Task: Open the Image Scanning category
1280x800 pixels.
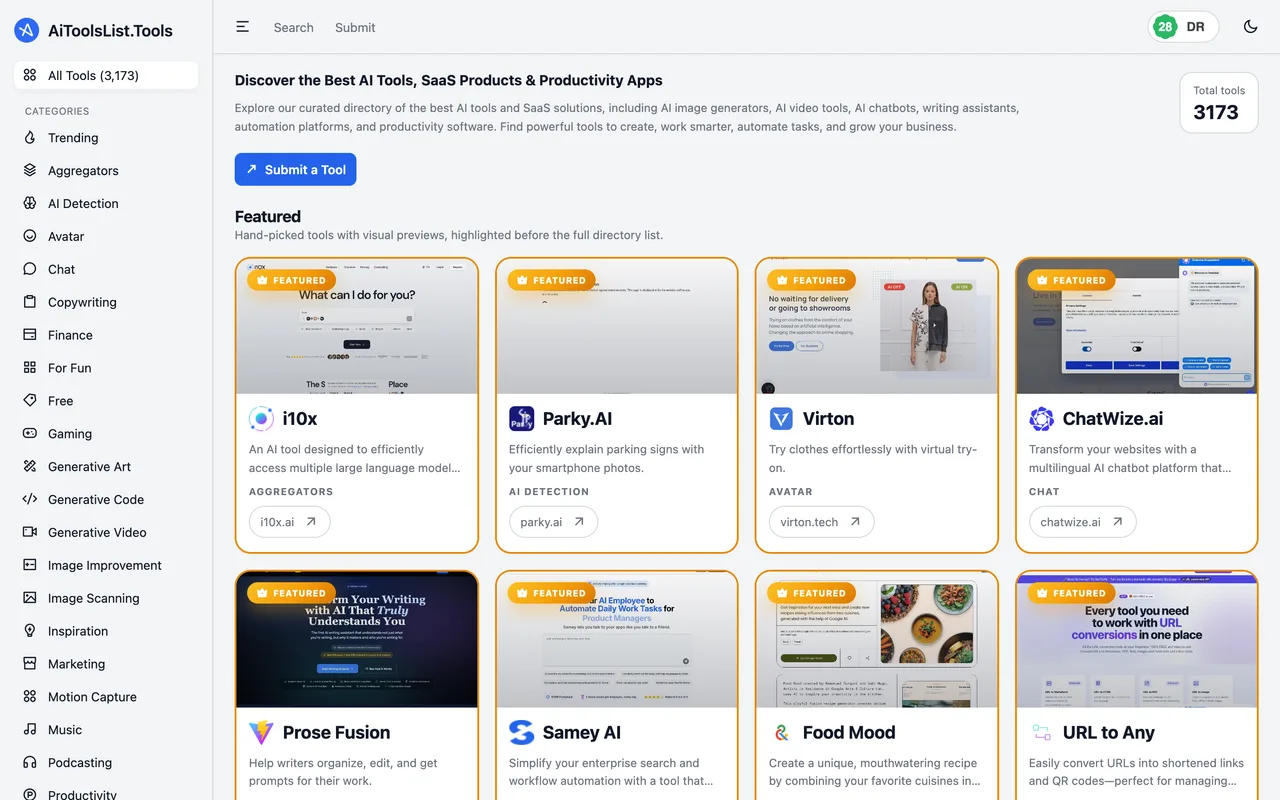Action: 106,598
